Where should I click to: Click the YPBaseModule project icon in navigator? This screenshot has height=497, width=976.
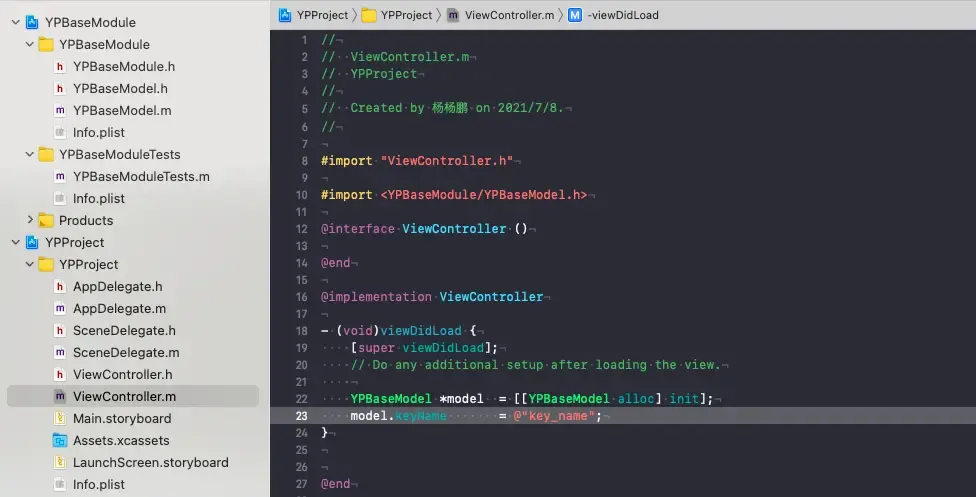pyautogui.click(x=32, y=23)
